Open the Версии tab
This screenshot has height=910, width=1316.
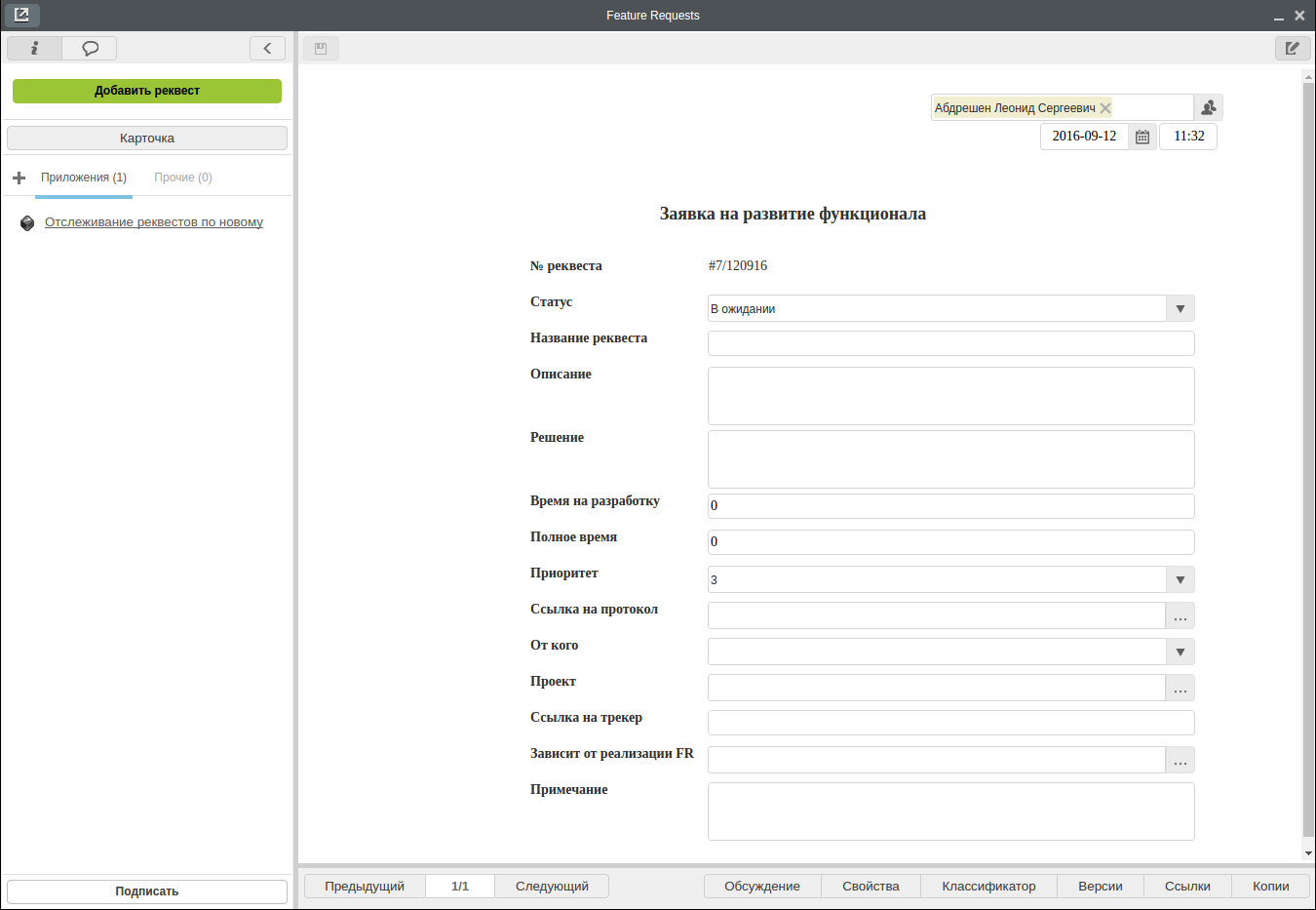click(x=1101, y=886)
